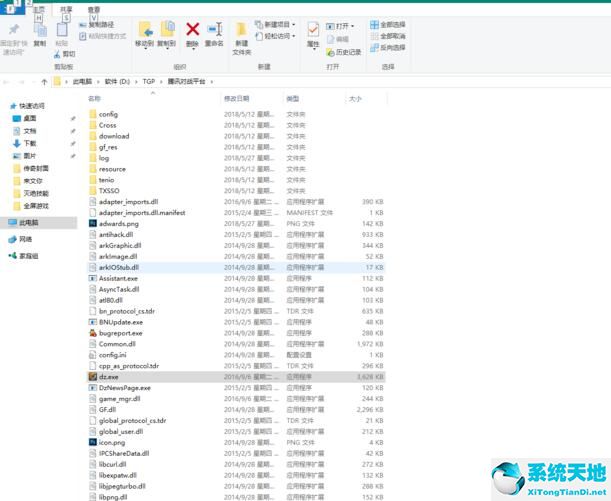Select the bugreport.exe file icon
611x501 pixels.
tap(92, 332)
